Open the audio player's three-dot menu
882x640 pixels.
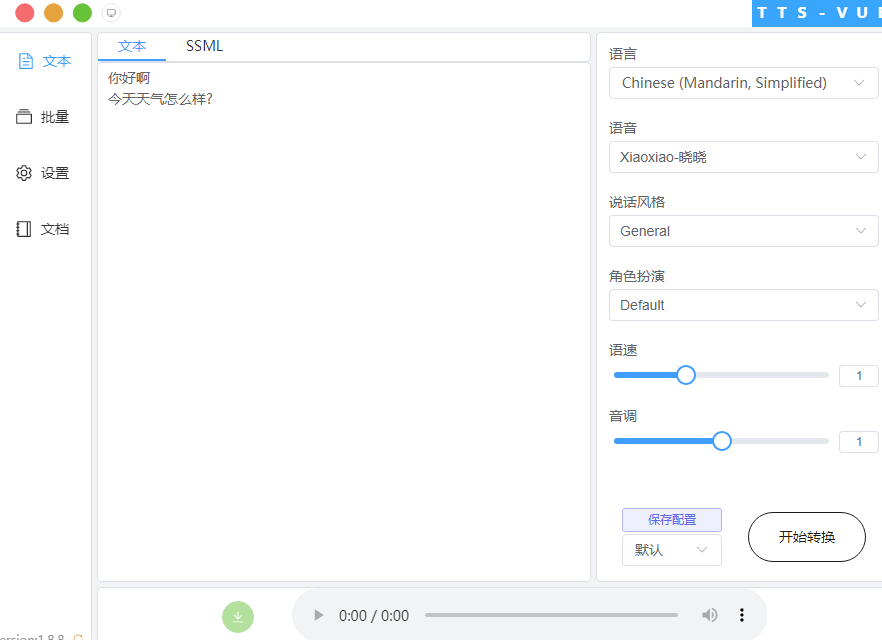742,615
